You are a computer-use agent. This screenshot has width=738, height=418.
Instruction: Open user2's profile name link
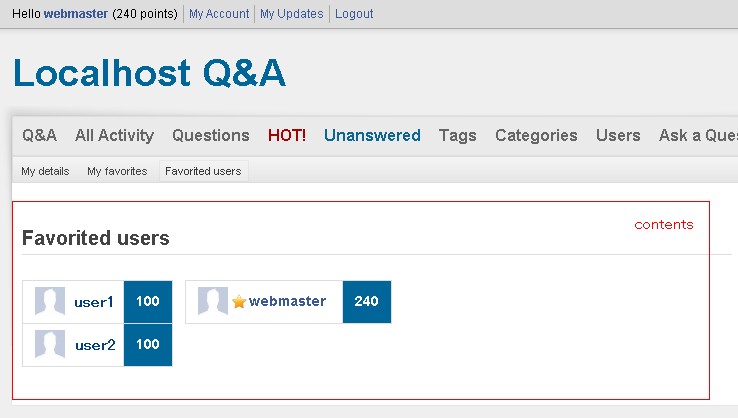tap(95, 345)
